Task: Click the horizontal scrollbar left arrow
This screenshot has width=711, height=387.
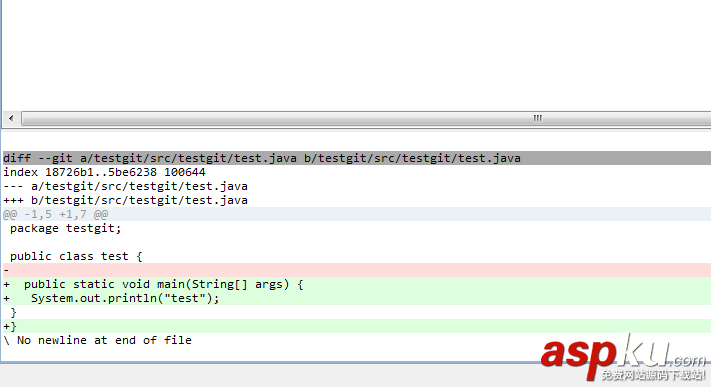Action: [x=11, y=118]
